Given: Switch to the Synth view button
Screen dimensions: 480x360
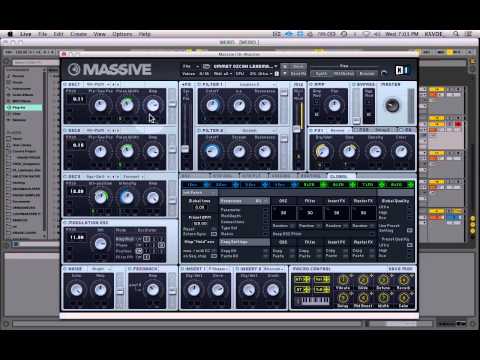Looking at the screenshot, I should 321,74.
